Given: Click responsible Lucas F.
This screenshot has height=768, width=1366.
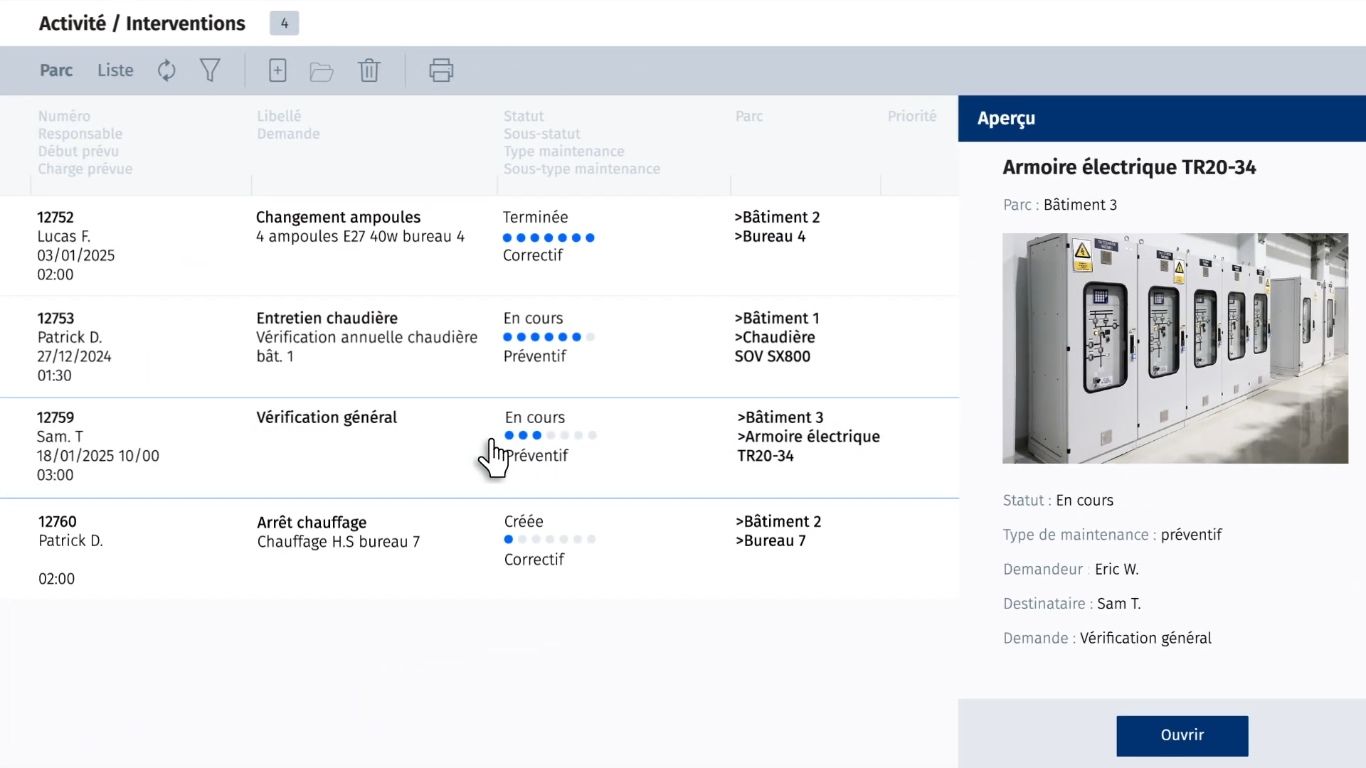Looking at the screenshot, I should 64,236.
